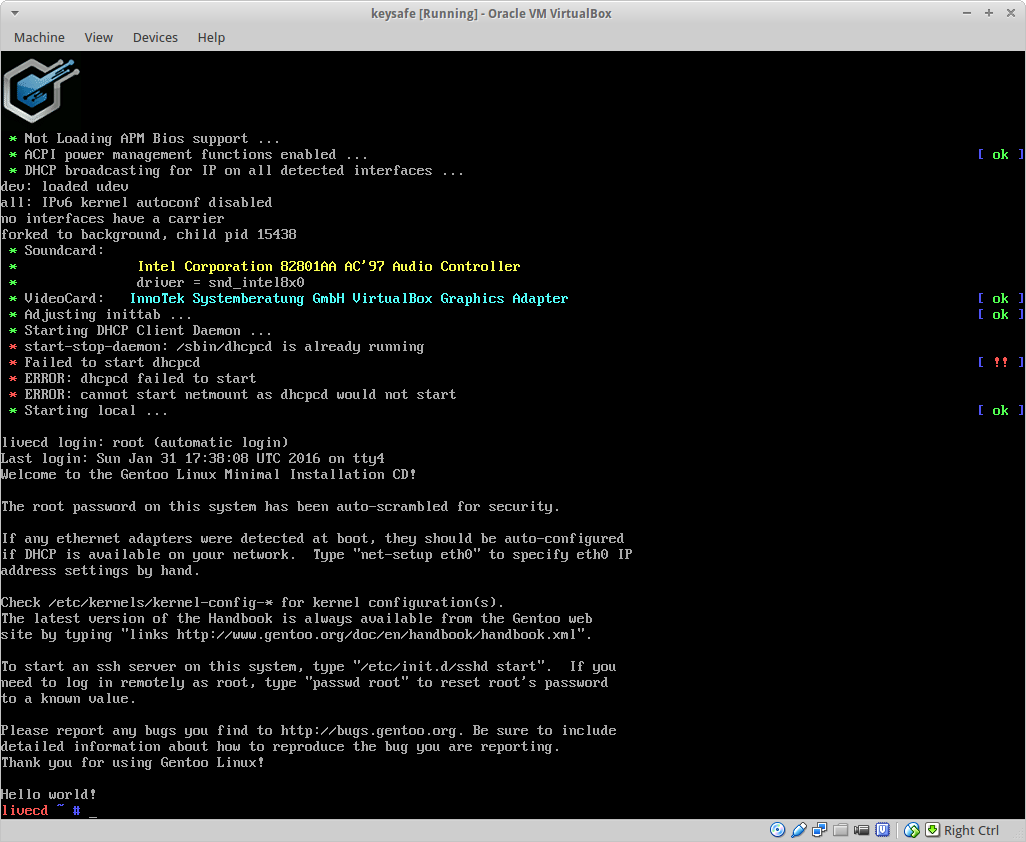This screenshot has width=1026, height=842.
Task: Open the Machine menu
Action: pos(39,37)
